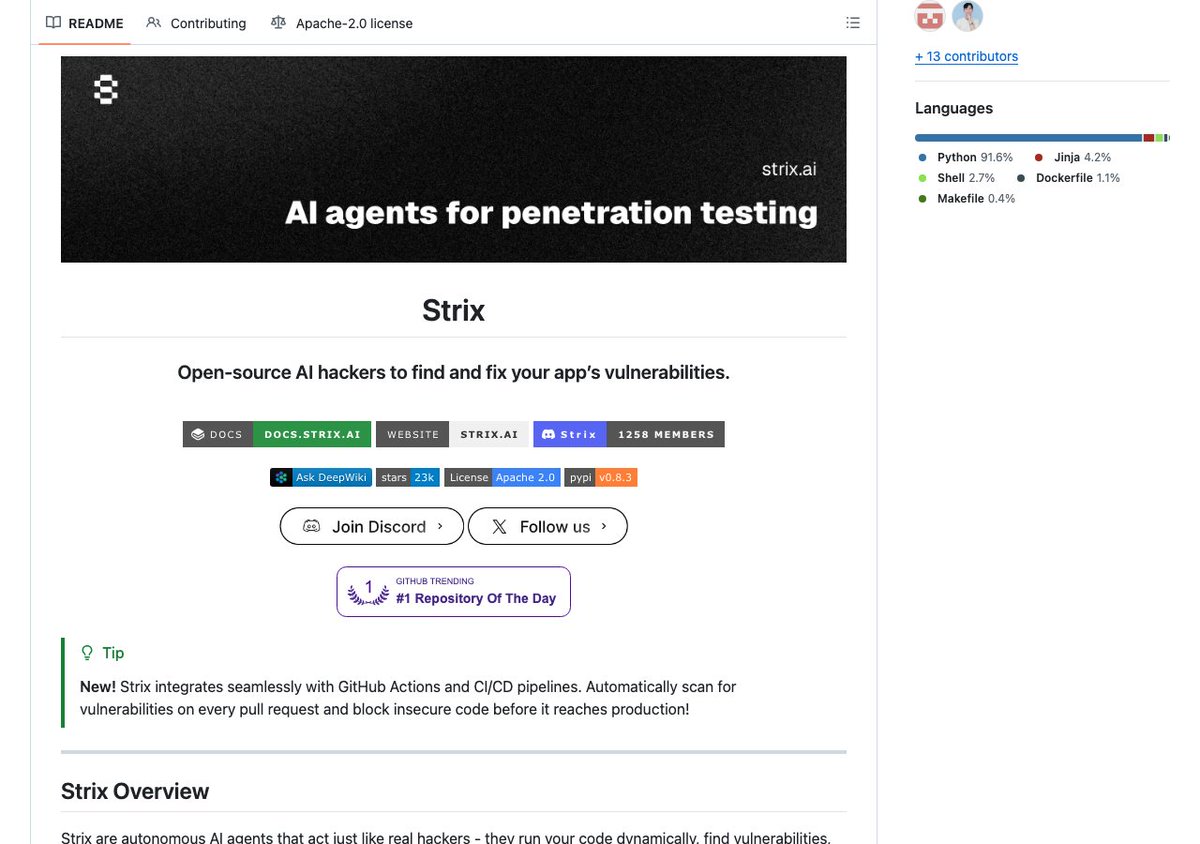
Task: Click the layers icon in the DOCS badge
Action: [198, 434]
